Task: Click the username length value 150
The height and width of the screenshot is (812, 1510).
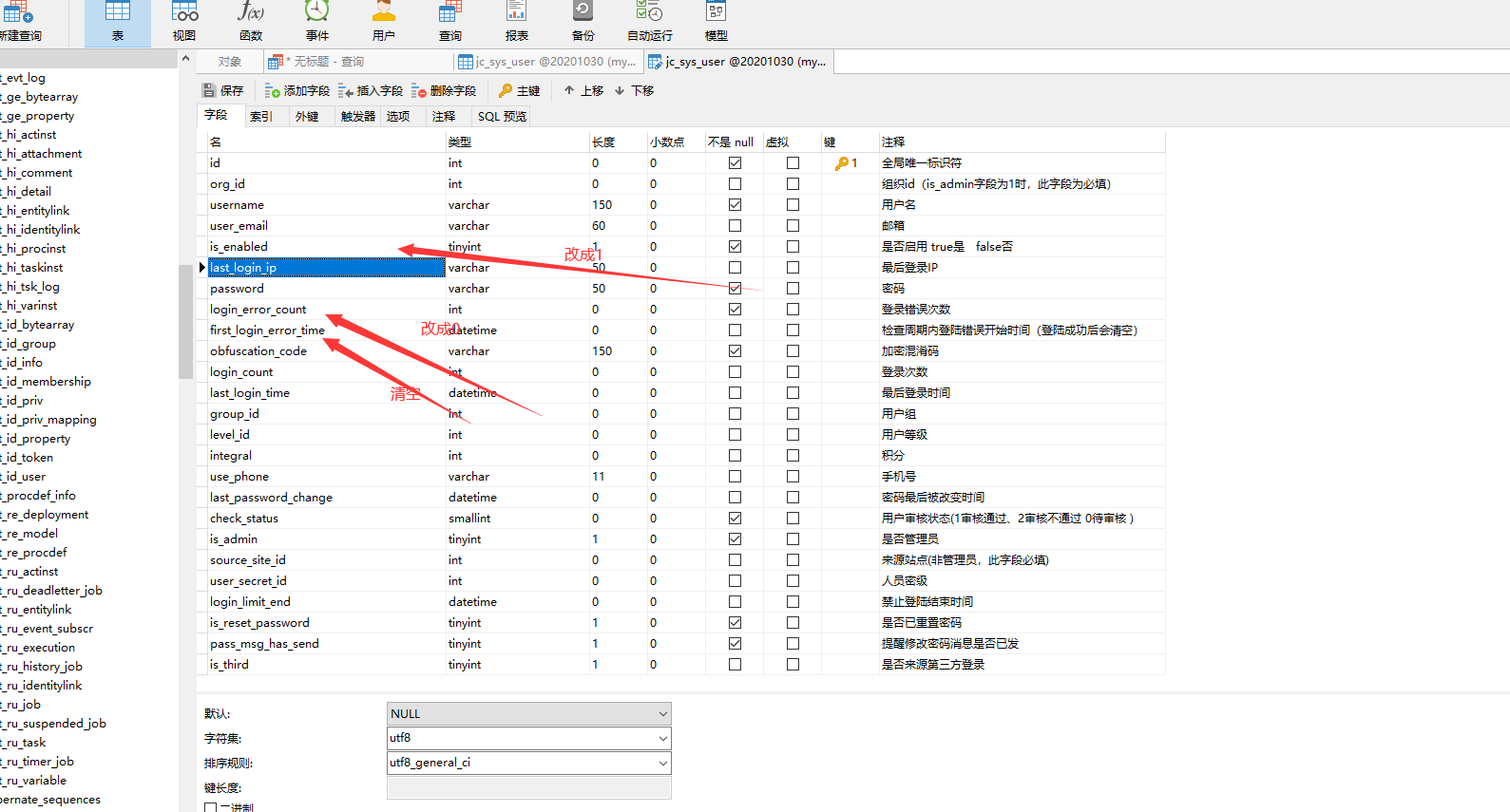Action: coord(602,205)
